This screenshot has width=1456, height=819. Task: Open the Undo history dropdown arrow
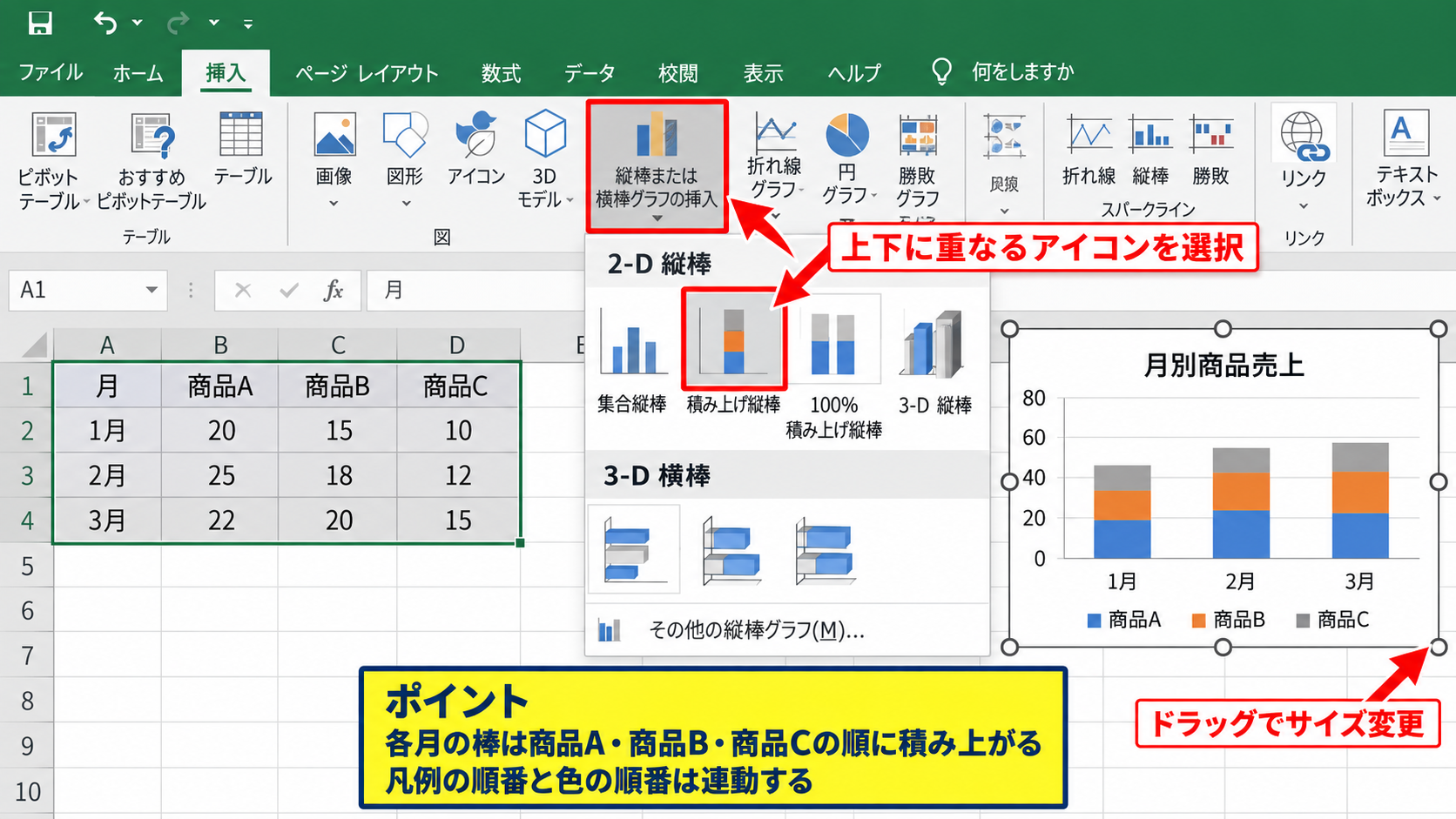point(138,23)
